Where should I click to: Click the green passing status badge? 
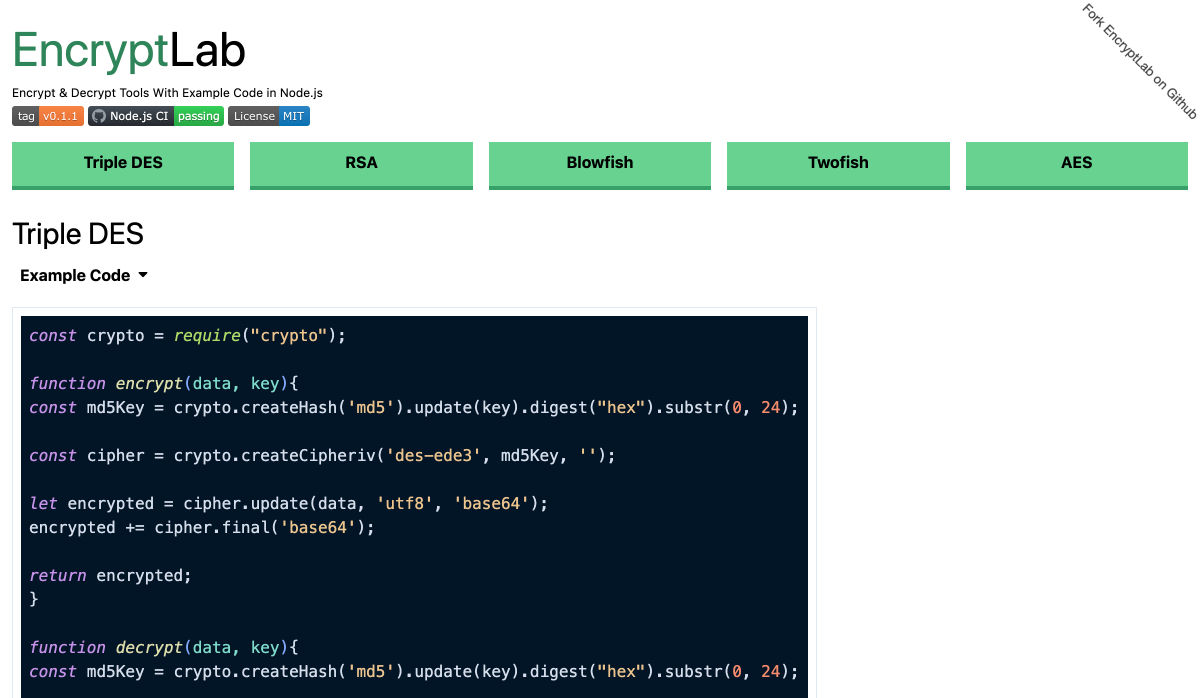click(x=198, y=116)
